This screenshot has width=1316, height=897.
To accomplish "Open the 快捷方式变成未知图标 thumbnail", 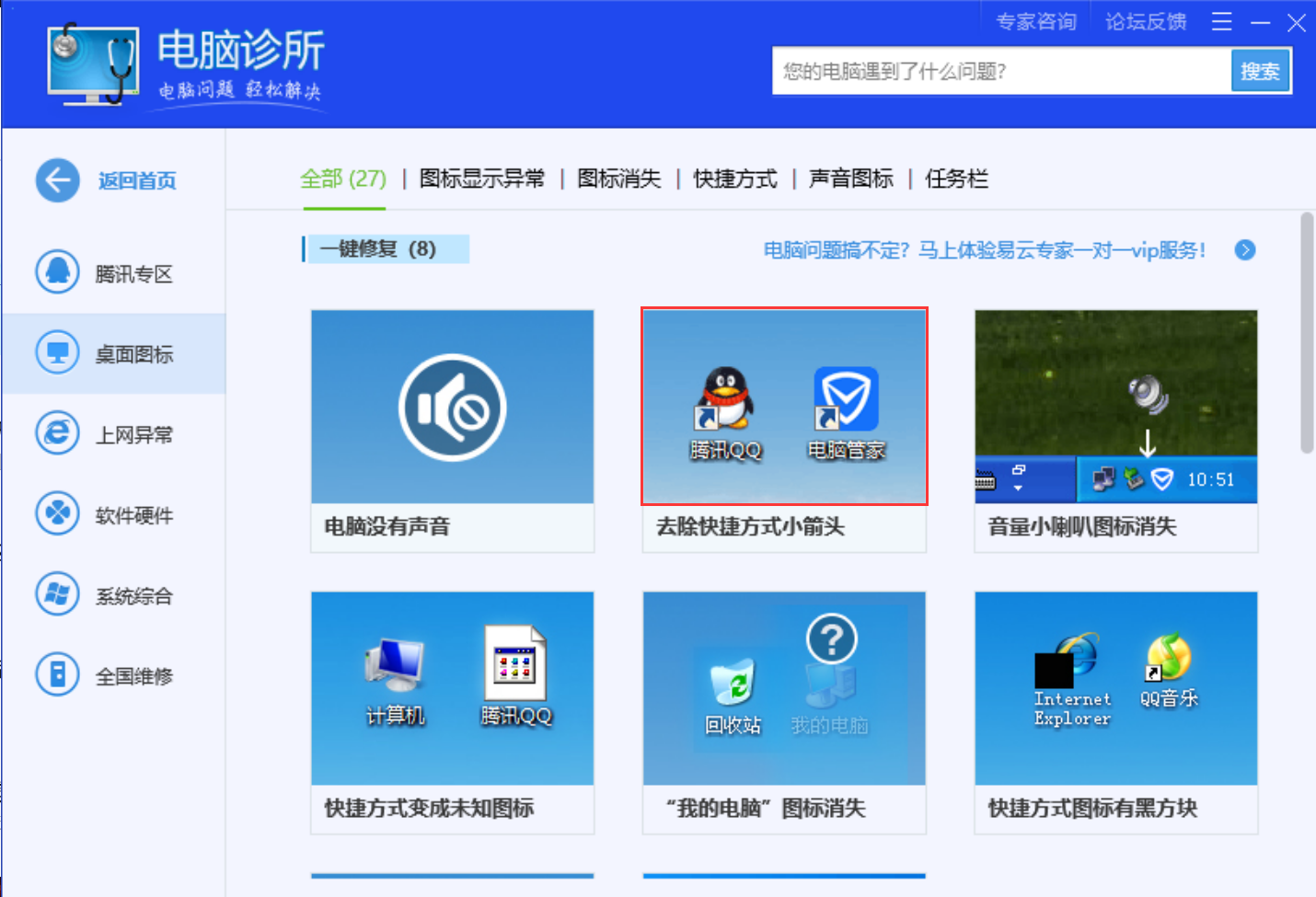I will [453, 688].
